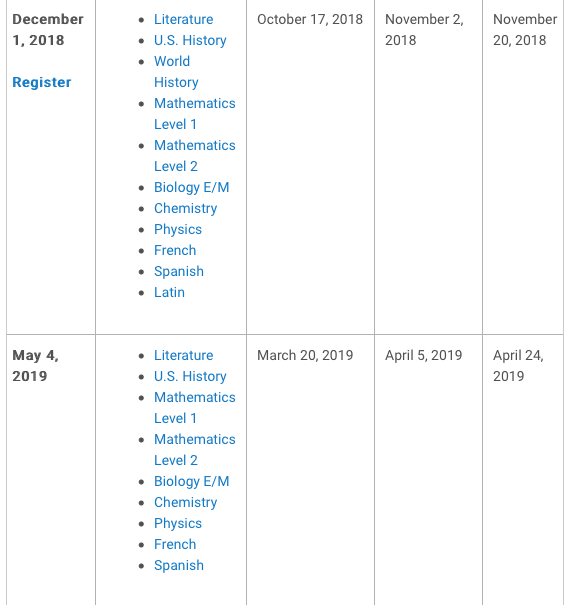Viewport: 568px width, 605px height.
Task: Open Register link for December 1 test
Action: (42, 82)
